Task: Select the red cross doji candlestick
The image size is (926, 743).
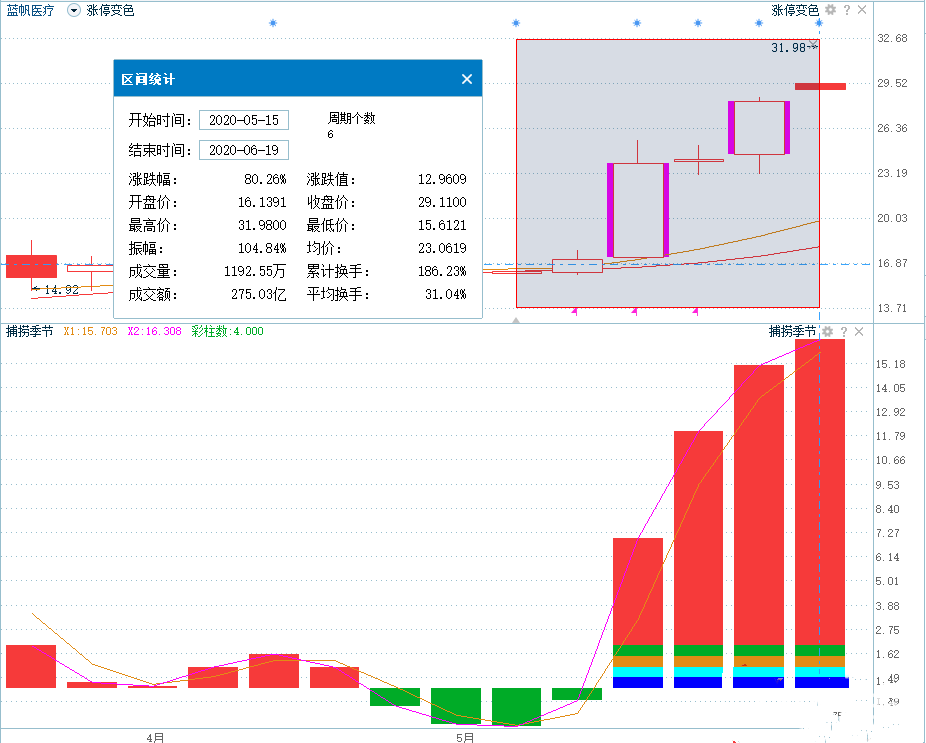Action: [699, 160]
